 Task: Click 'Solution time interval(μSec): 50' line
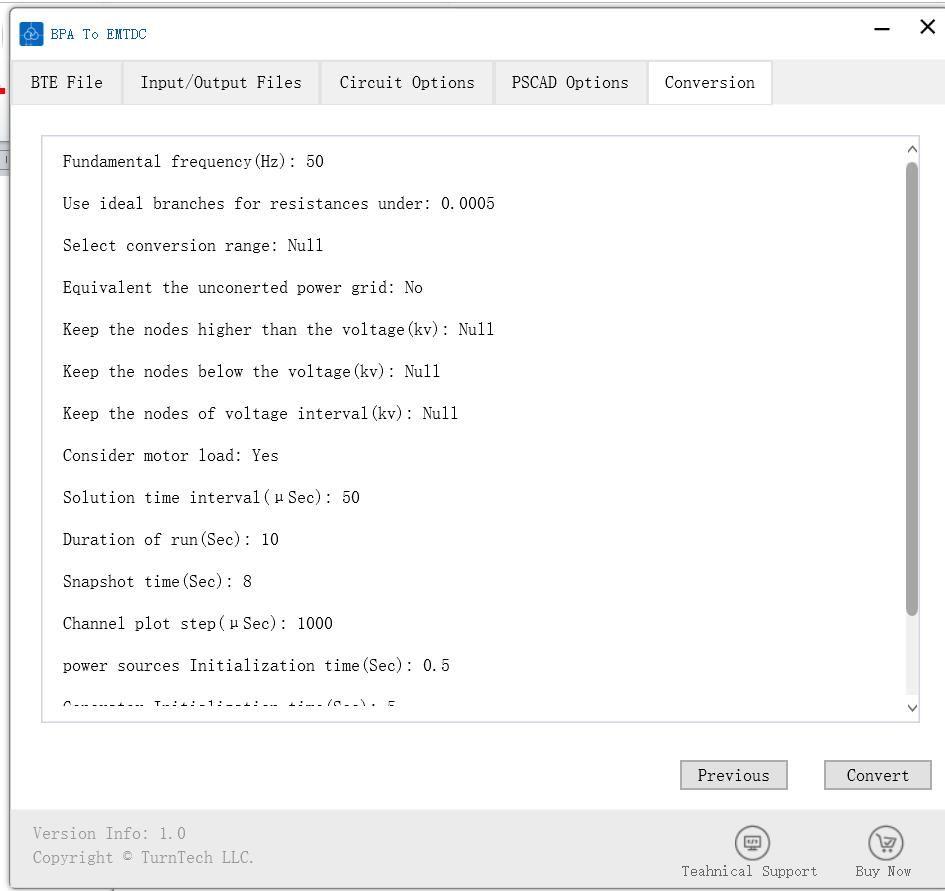tap(211, 497)
